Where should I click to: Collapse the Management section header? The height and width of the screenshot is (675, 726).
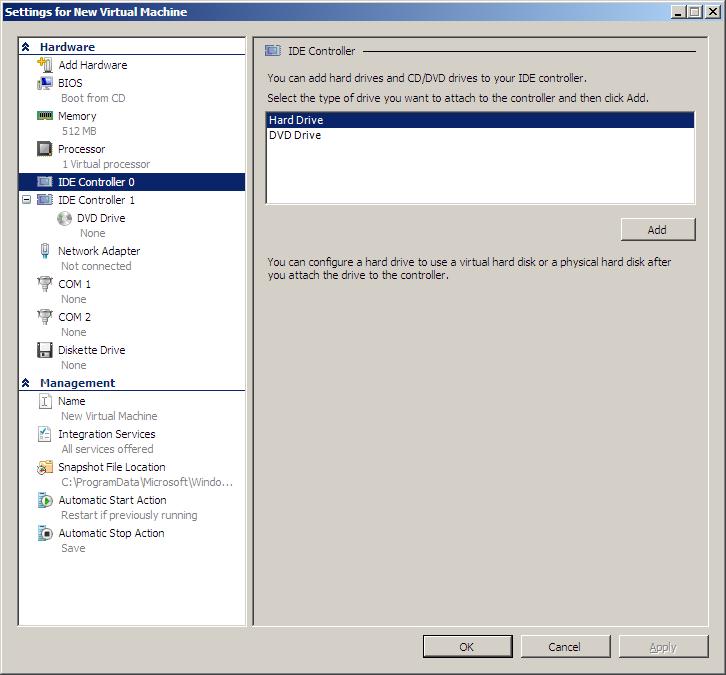coord(26,383)
